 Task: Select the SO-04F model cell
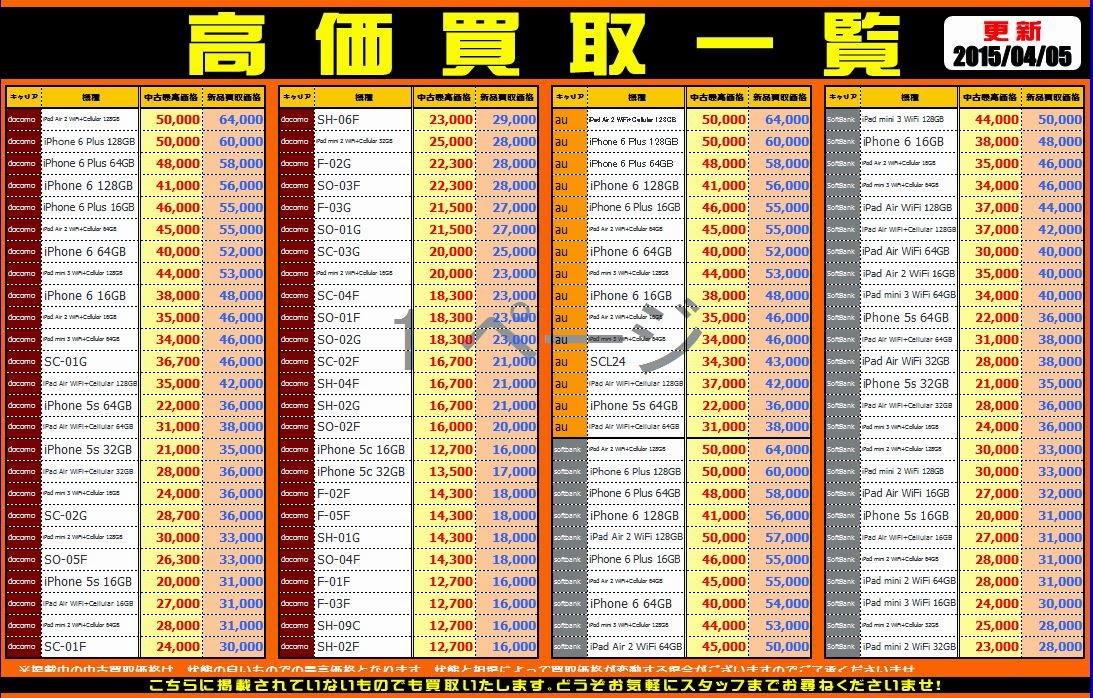(363, 560)
